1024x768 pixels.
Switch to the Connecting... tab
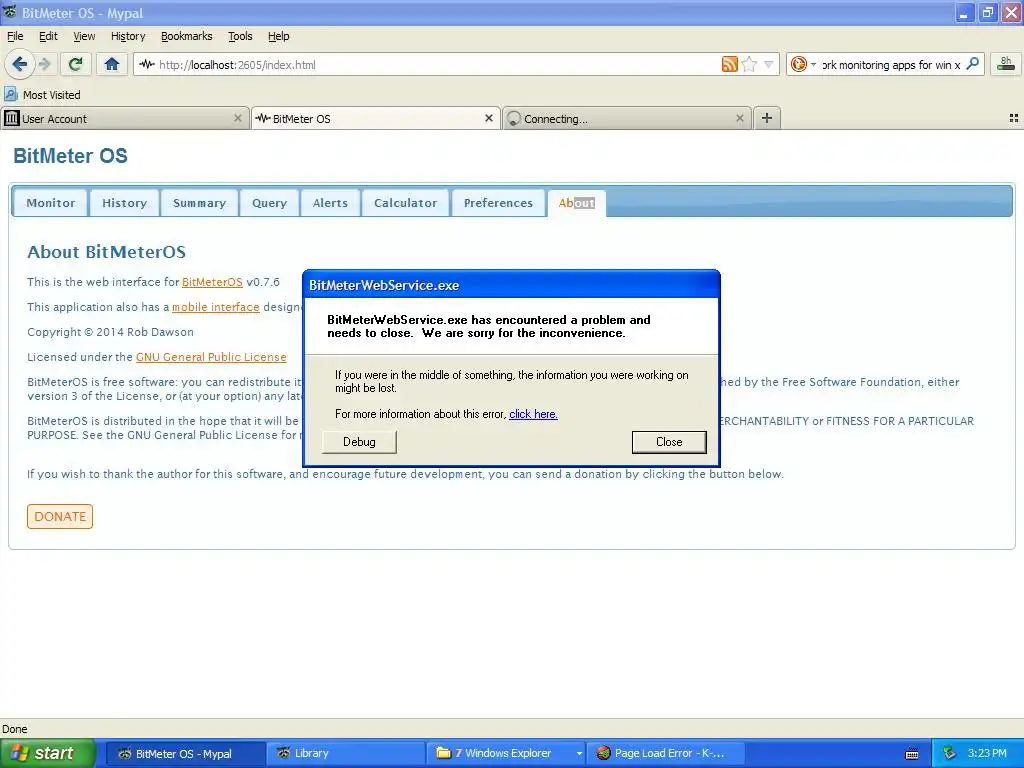click(626, 118)
